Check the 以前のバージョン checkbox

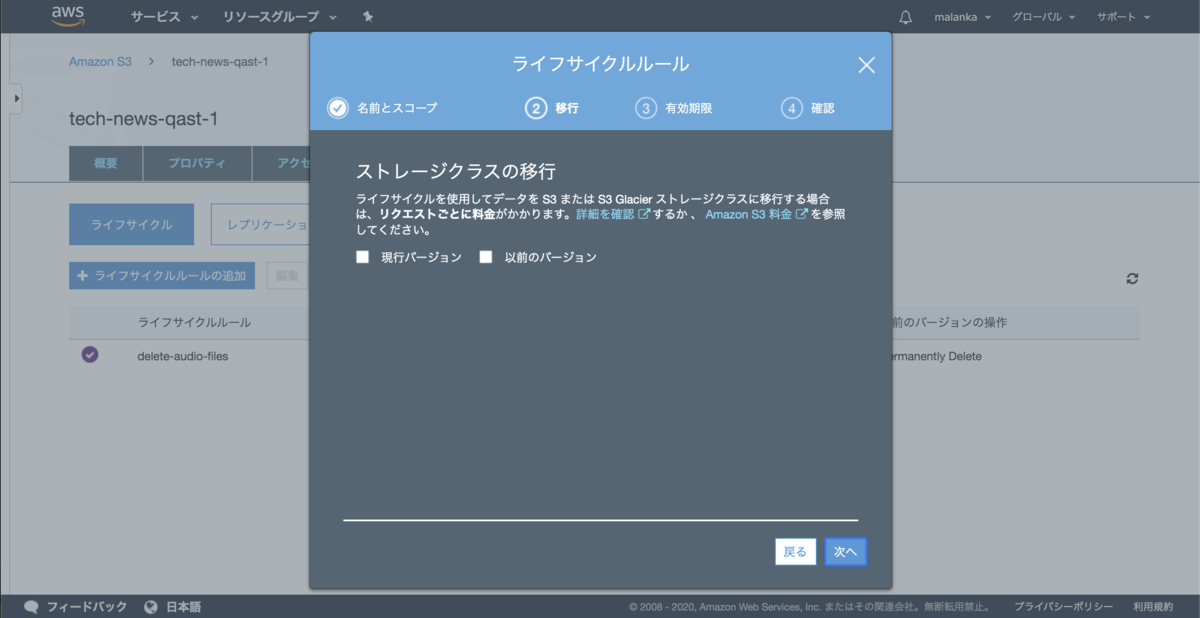(486, 257)
